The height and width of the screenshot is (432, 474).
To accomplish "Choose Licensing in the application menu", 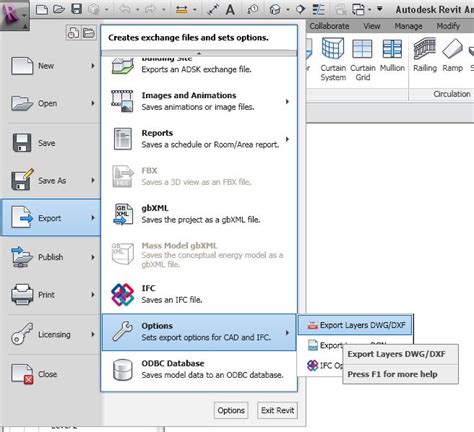I will pos(51,334).
